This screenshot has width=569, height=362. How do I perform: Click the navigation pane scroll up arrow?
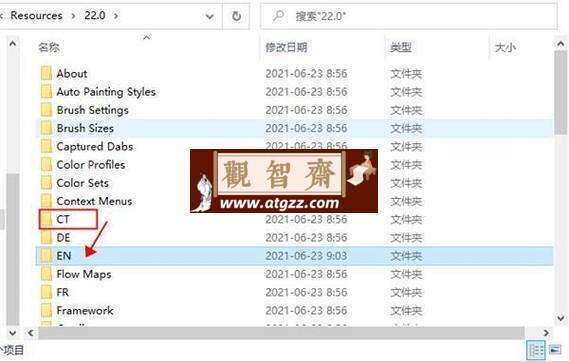point(13,44)
